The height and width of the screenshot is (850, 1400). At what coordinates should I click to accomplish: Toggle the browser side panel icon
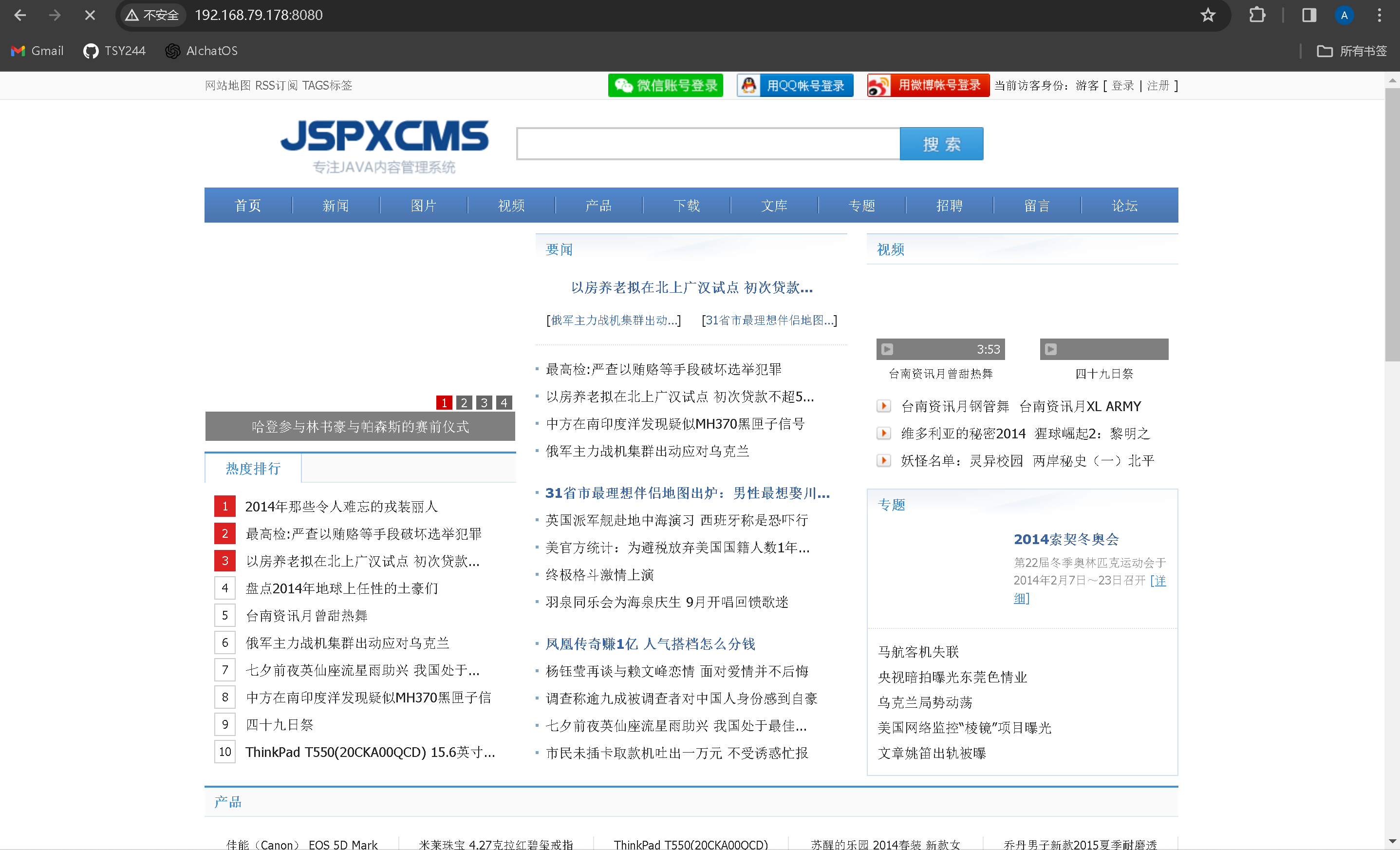pyautogui.click(x=1308, y=15)
